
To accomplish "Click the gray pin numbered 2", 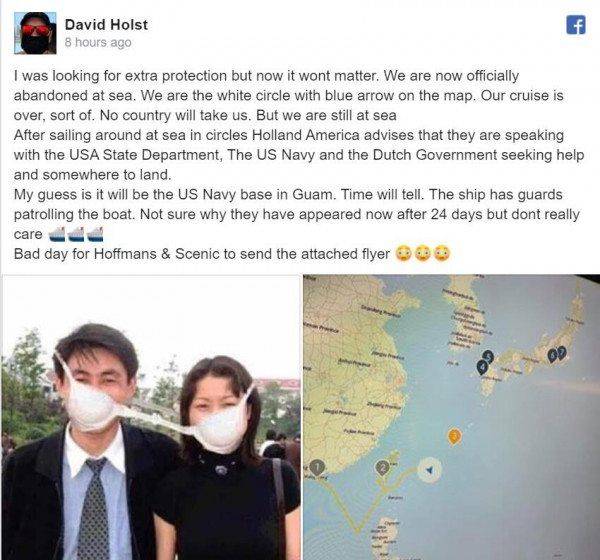I will point(383,468).
